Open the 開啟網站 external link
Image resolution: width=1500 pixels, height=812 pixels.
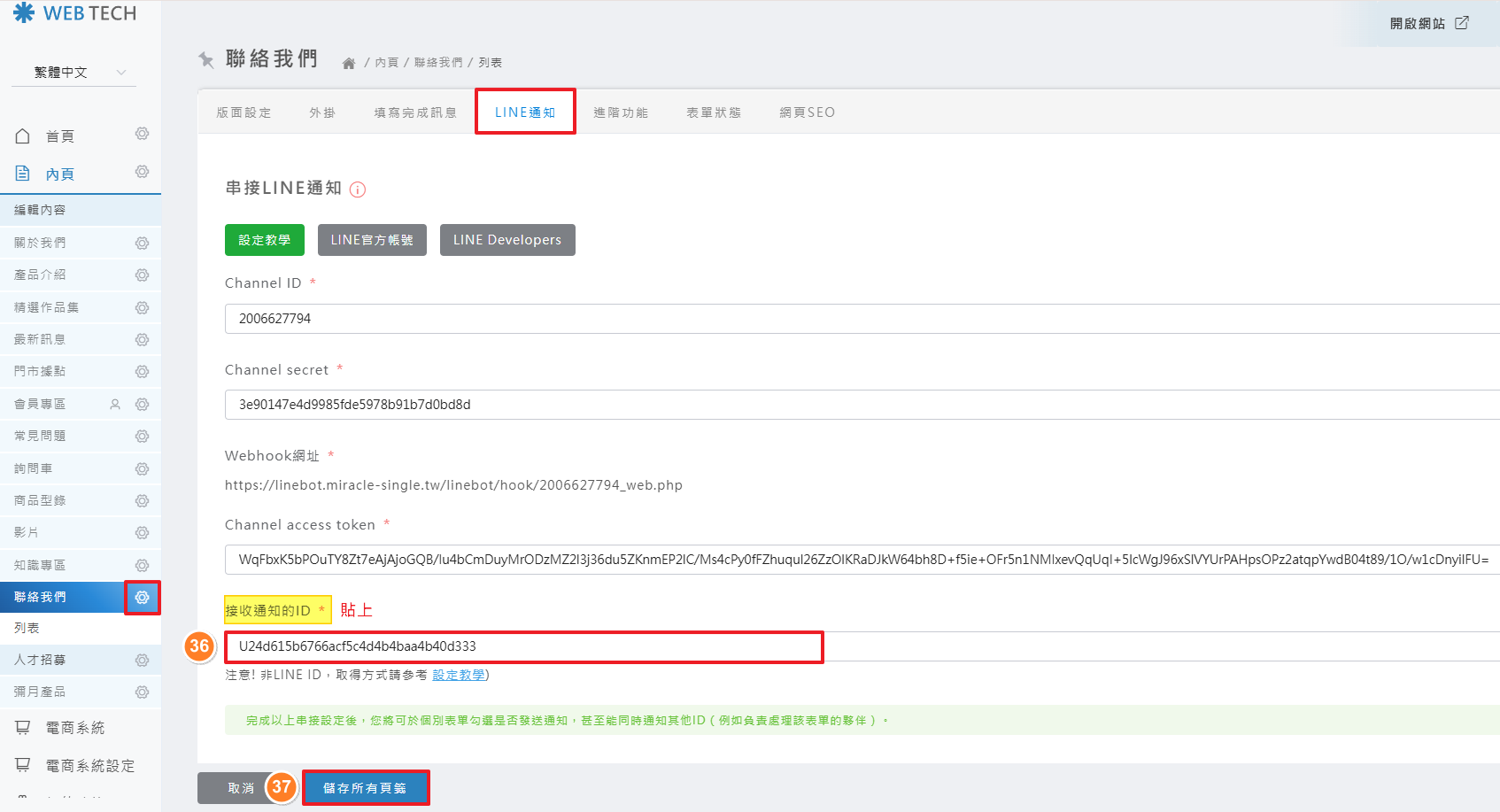point(1428,24)
